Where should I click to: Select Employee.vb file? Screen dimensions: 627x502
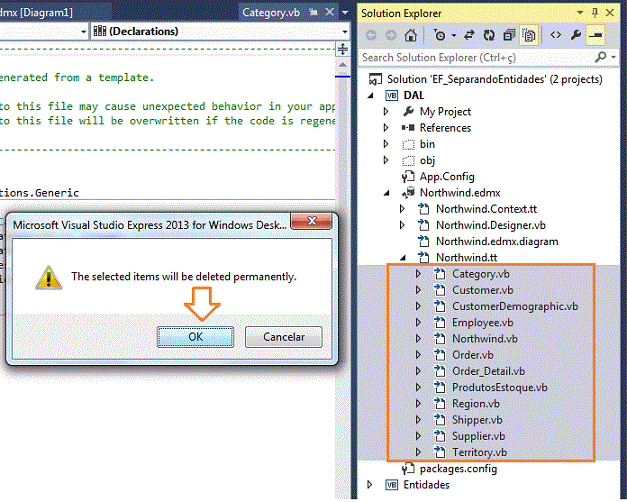[482, 322]
